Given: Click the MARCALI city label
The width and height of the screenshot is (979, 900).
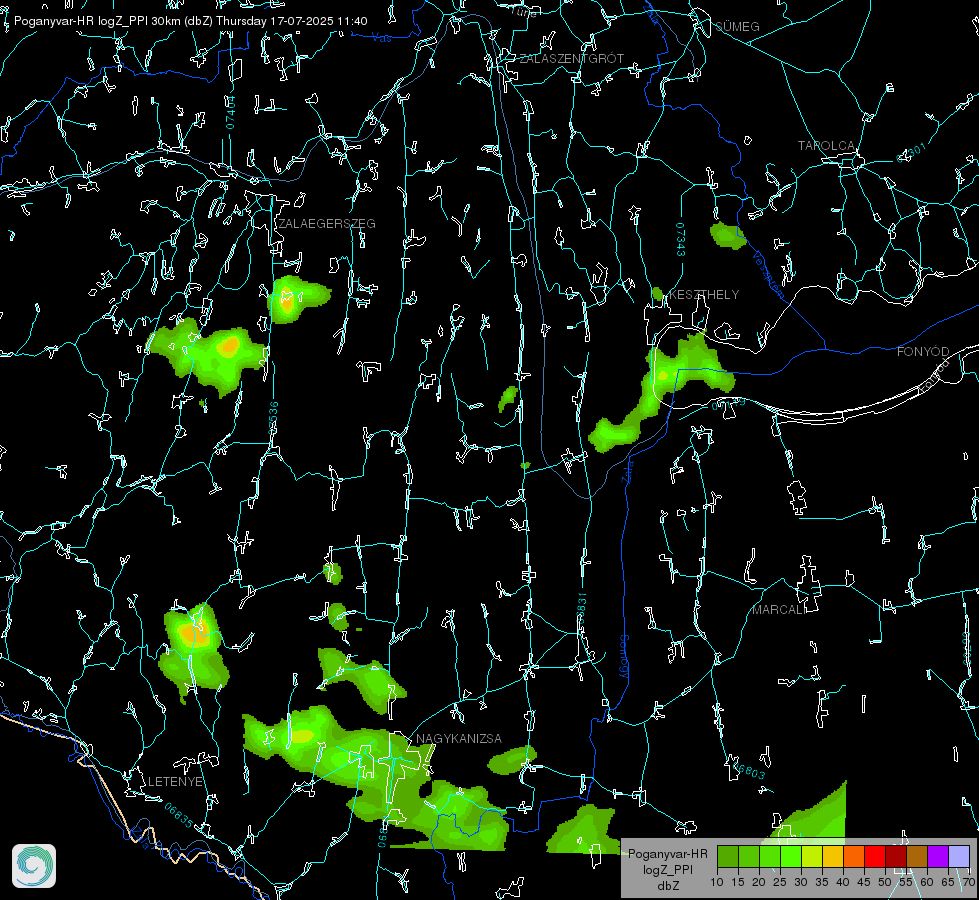Looking at the screenshot, I should 778,610.
